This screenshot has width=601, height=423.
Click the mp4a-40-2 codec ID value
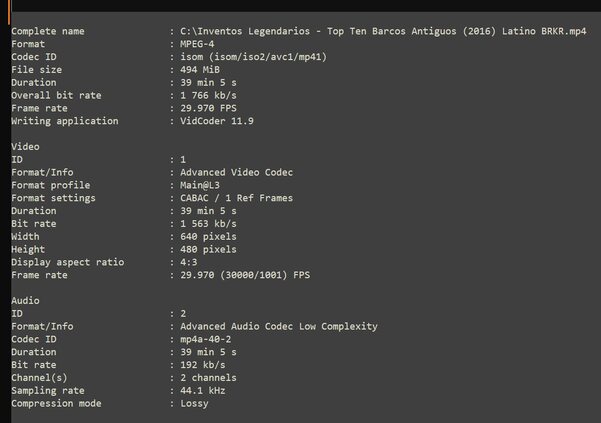tap(206, 339)
